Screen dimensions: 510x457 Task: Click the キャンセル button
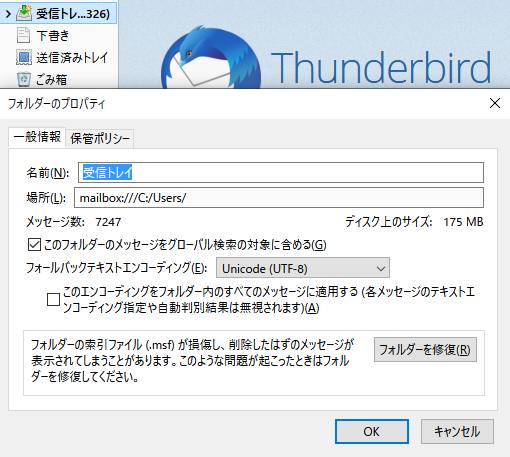[457, 431]
